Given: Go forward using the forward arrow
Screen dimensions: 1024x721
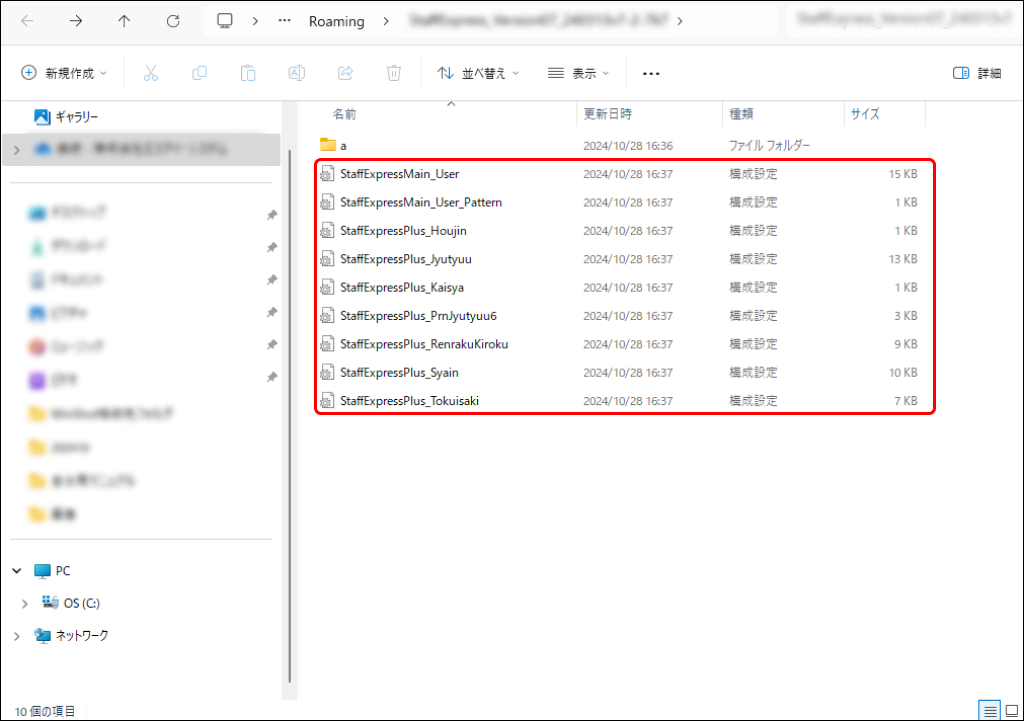Looking at the screenshot, I should pyautogui.click(x=76, y=21).
